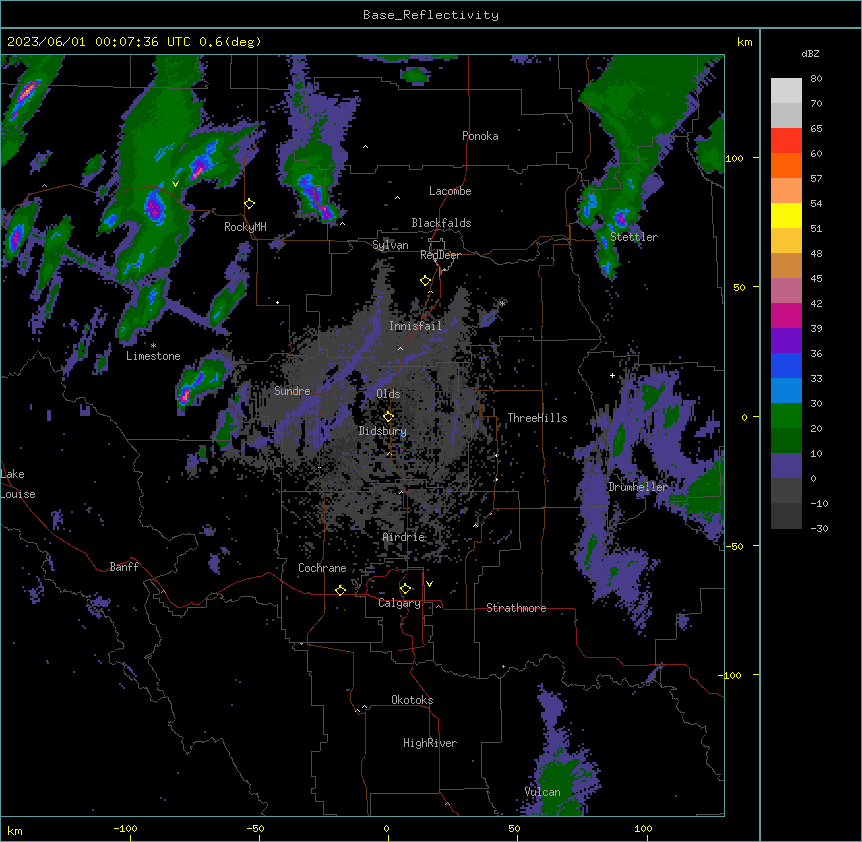Choose the purple swatch below 39 dBZ
862x842 pixels.
[x=786, y=340]
